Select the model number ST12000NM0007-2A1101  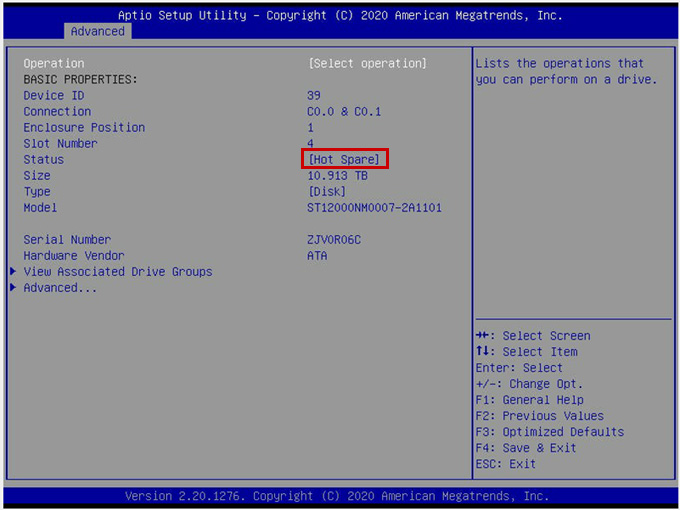374,207
